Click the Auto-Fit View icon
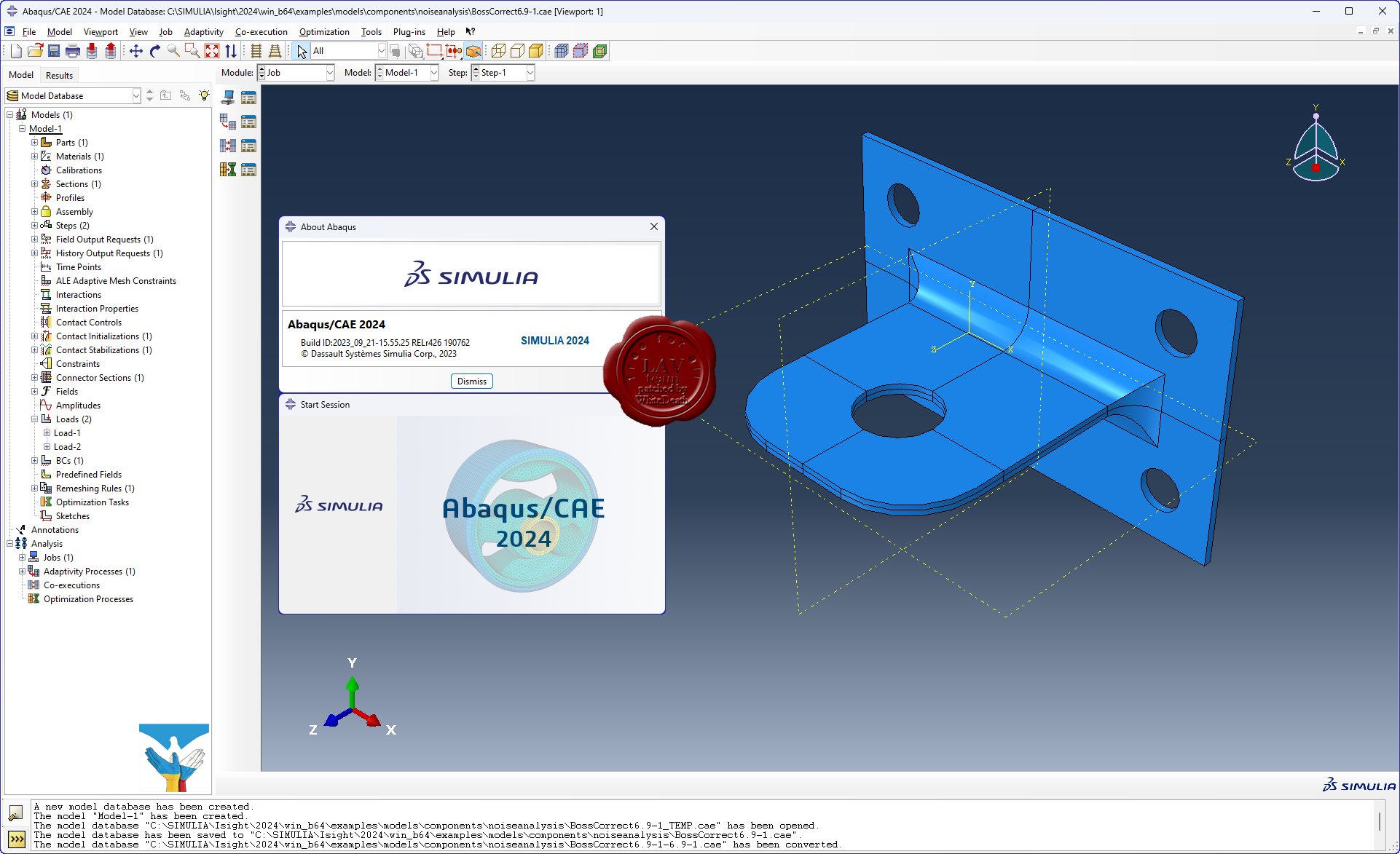The image size is (1400, 854). [x=212, y=51]
